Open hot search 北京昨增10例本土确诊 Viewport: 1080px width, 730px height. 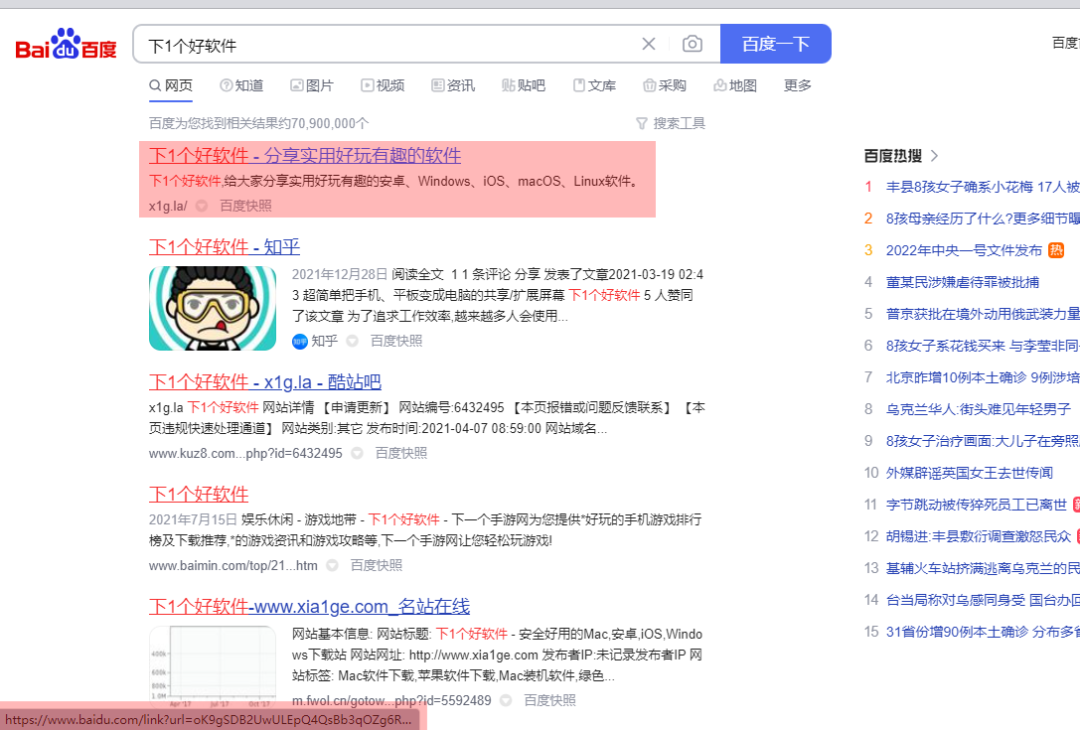[x=983, y=377]
